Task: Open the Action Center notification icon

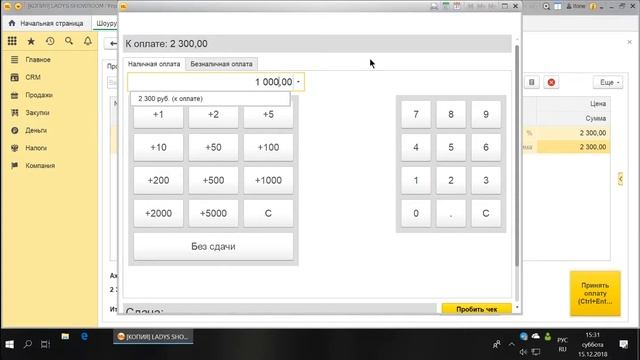Action: [x=623, y=344]
